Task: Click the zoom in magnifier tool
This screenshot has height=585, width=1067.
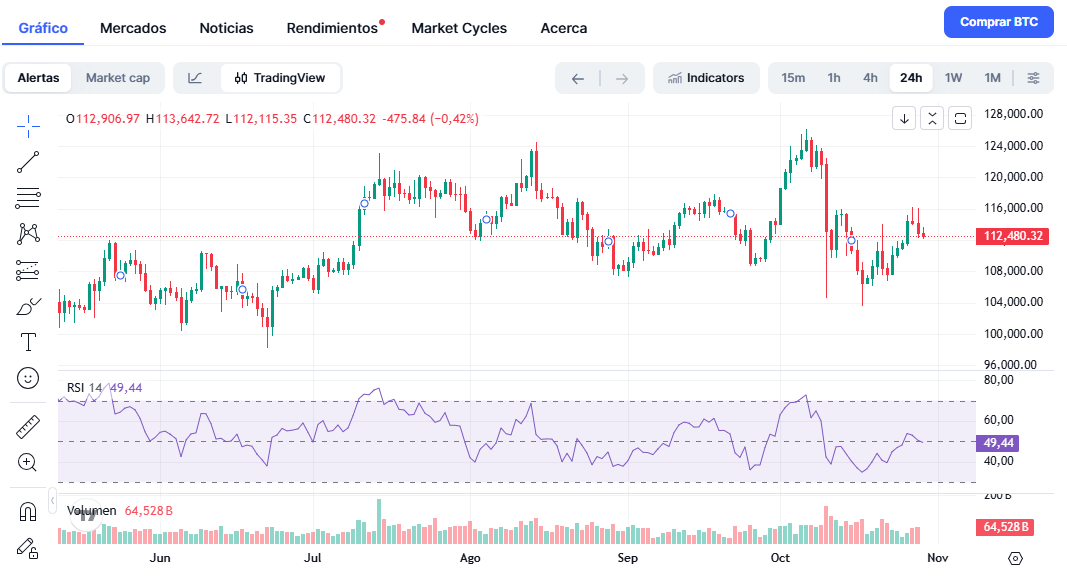Action: pyautogui.click(x=28, y=462)
